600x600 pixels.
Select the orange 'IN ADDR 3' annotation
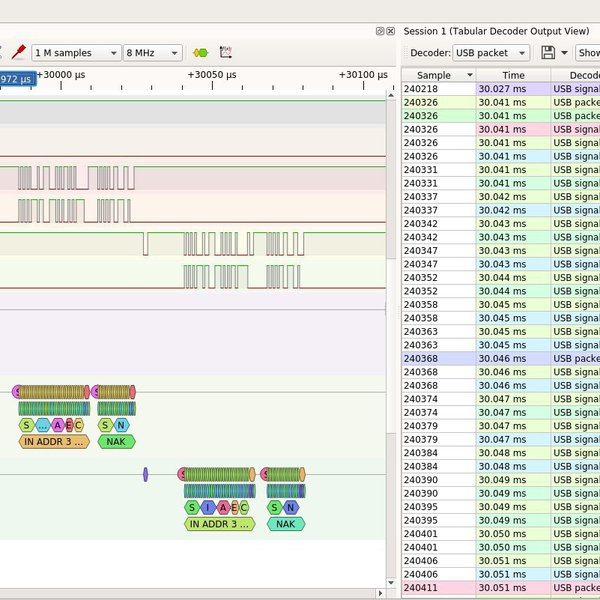pos(54,441)
